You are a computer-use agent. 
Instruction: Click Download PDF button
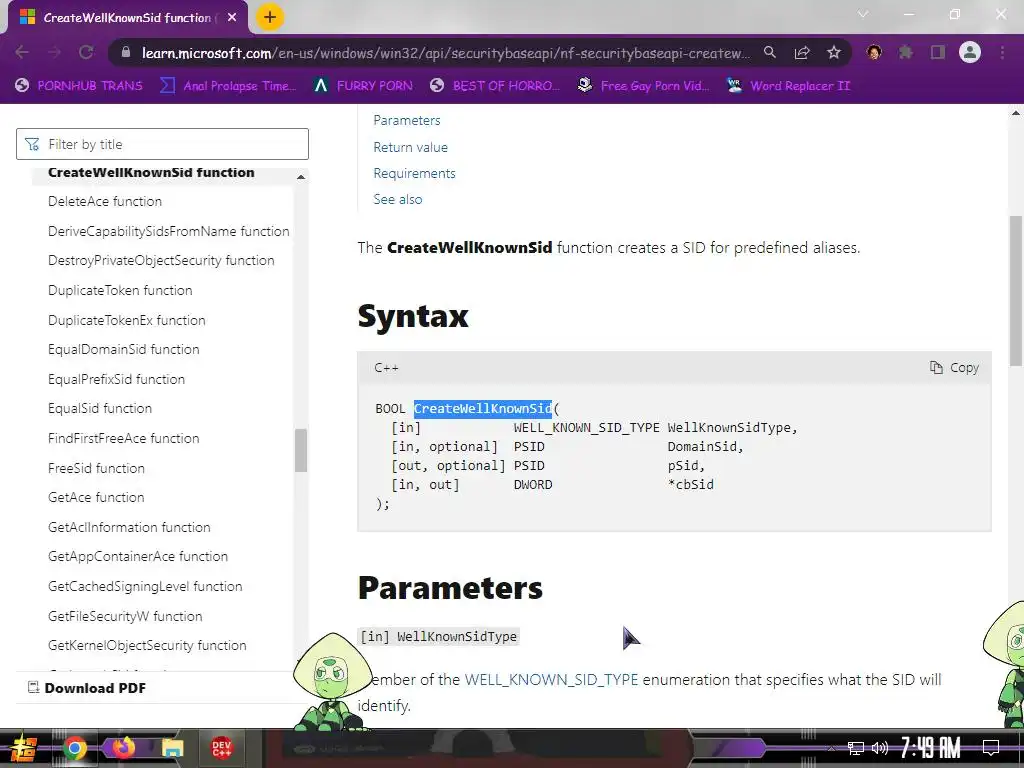coord(87,688)
